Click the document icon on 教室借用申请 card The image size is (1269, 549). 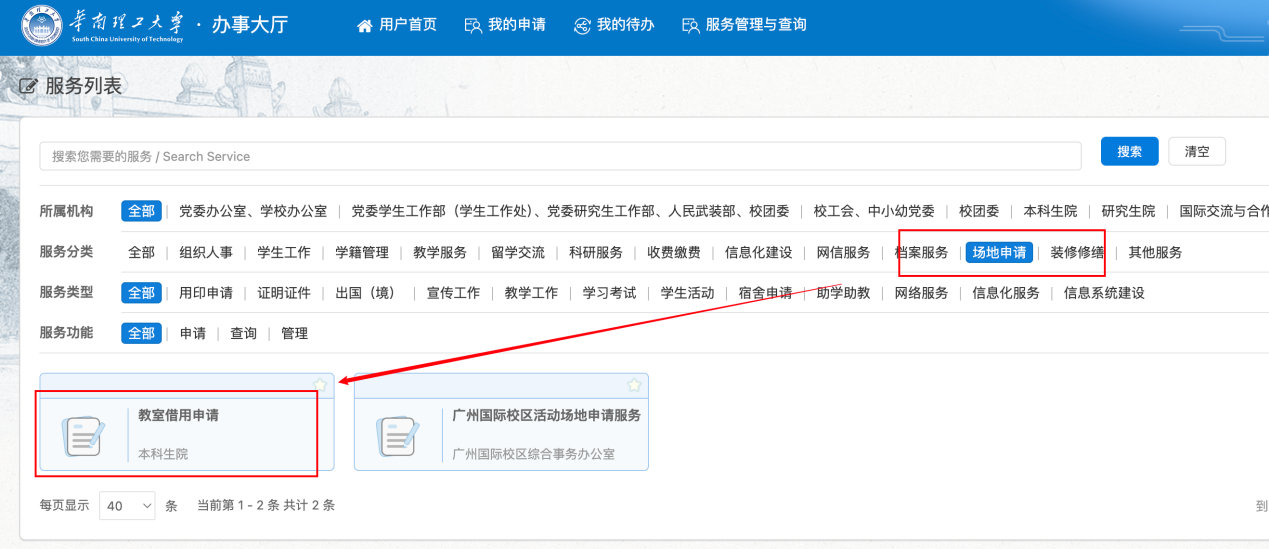click(x=84, y=436)
